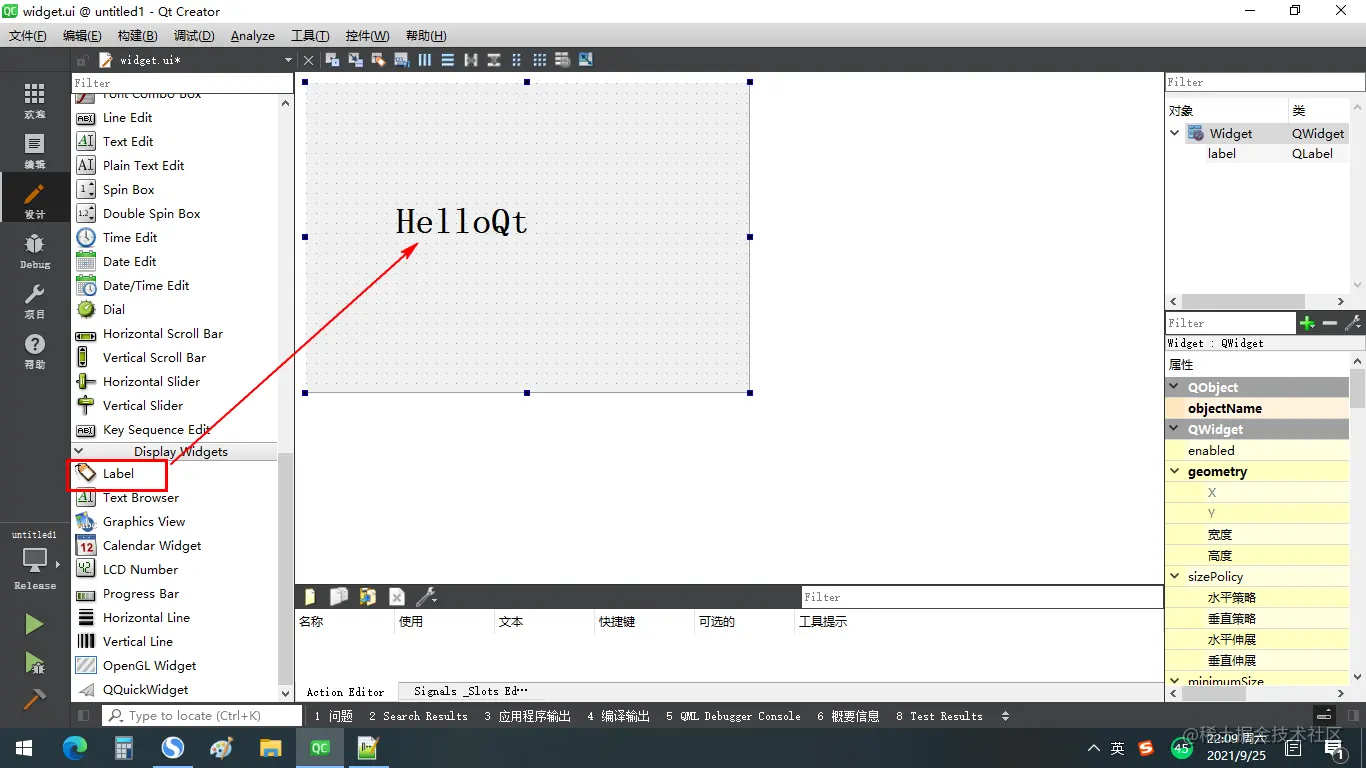Build the project with hammer icon
Screen dimensions: 1366x768
coord(35,699)
